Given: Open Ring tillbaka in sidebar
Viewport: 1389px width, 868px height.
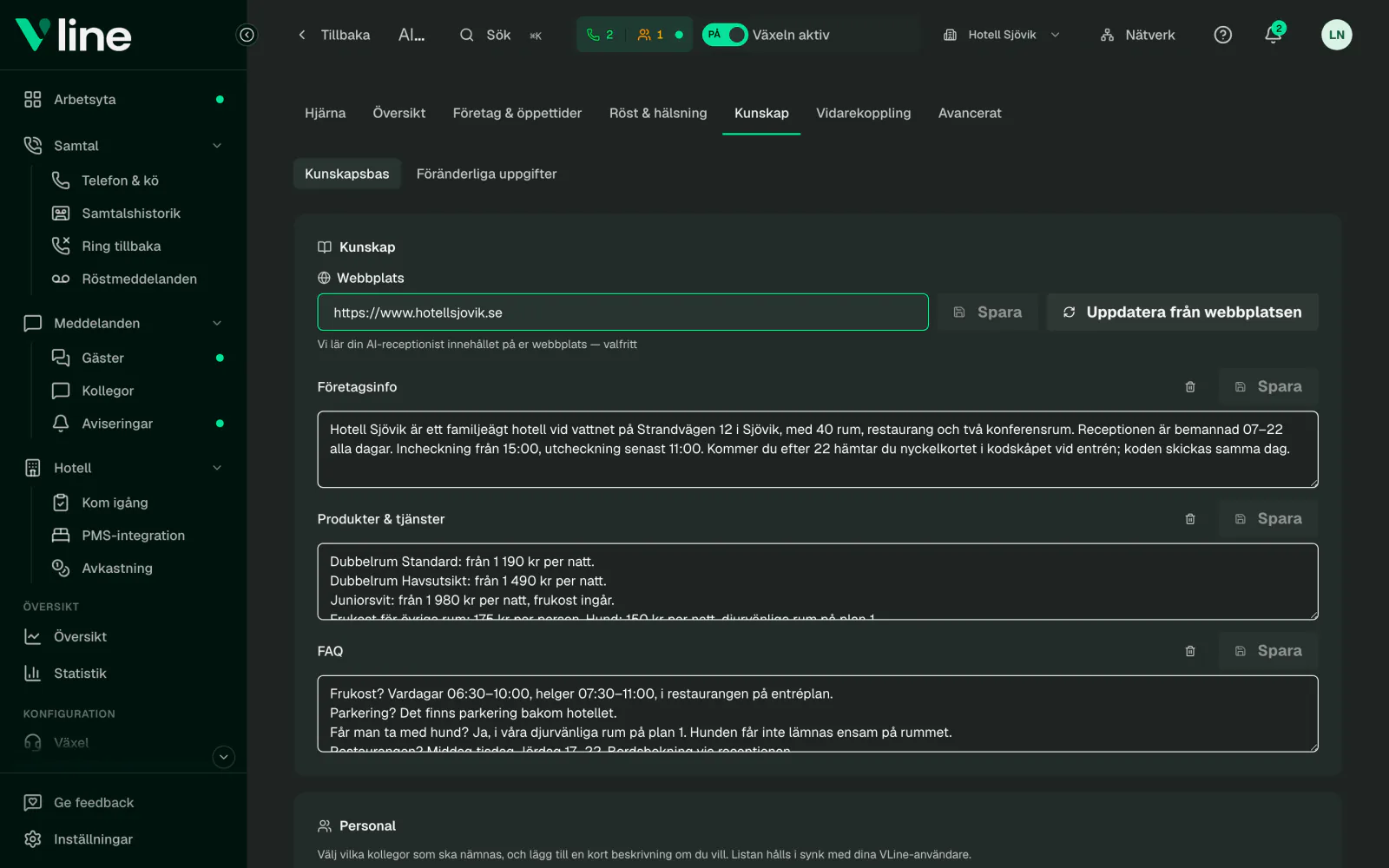Looking at the screenshot, I should [123, 247].
